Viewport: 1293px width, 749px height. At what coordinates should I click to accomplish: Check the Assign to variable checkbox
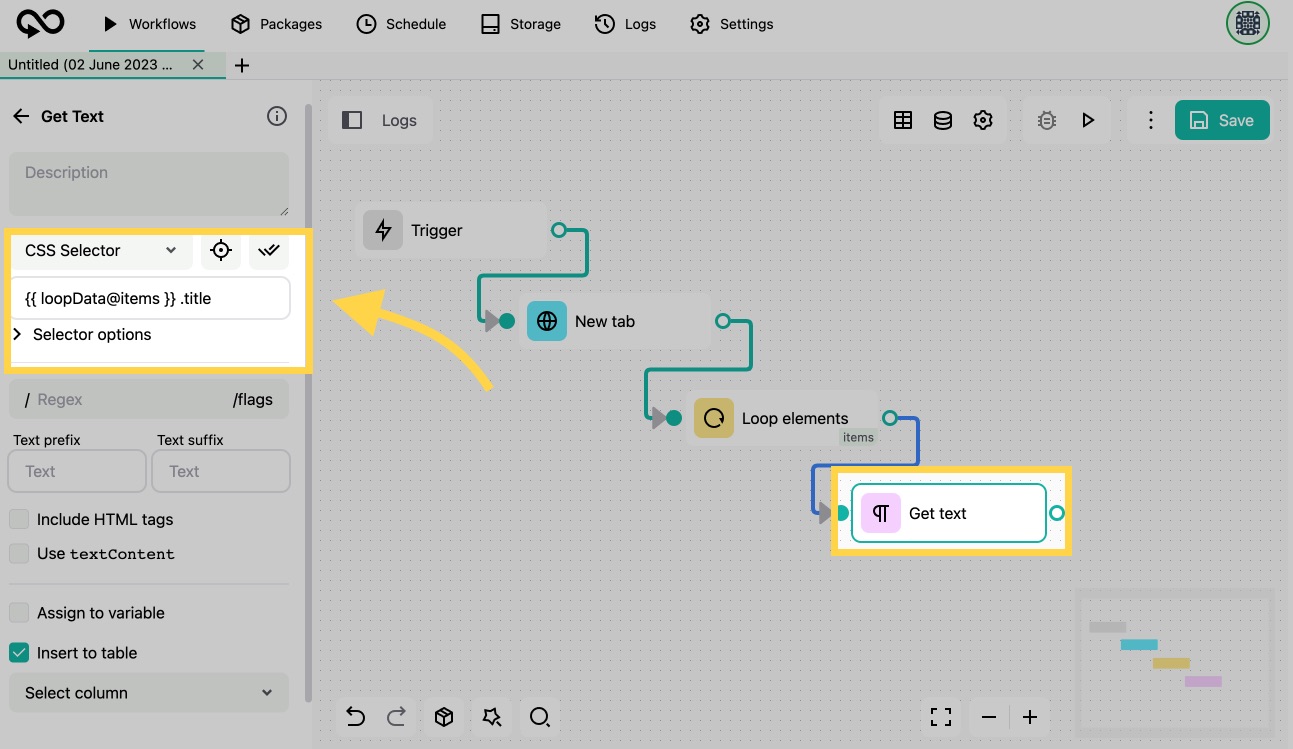[x=19, y=613]
